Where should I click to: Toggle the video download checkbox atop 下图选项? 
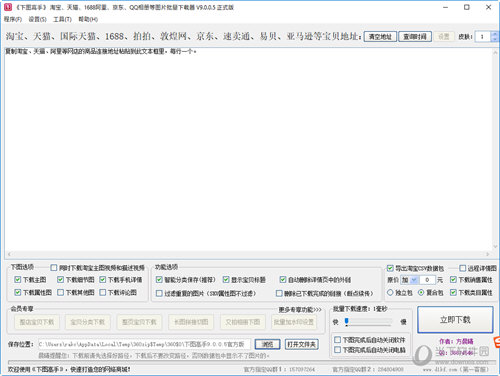(x=54, y=268)
